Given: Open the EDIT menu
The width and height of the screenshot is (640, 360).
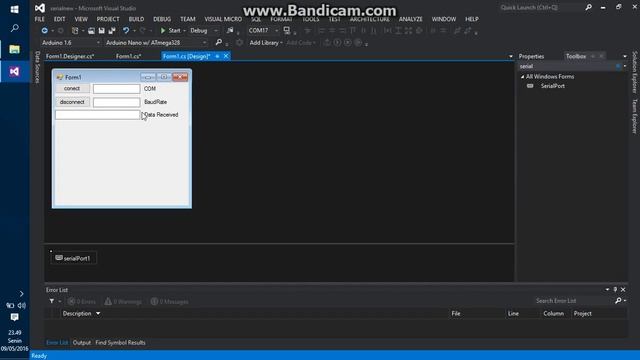Looking at the screenshot, I should pos(60,19).
